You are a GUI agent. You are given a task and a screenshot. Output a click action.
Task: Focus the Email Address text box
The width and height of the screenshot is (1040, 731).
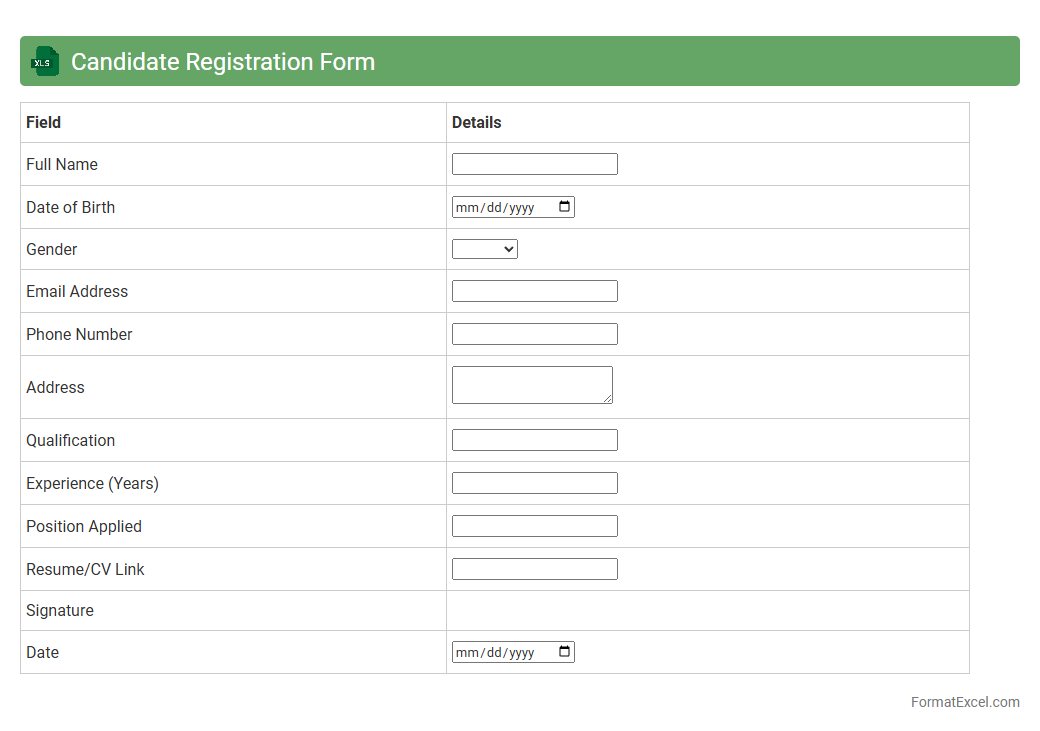point(534,291)
